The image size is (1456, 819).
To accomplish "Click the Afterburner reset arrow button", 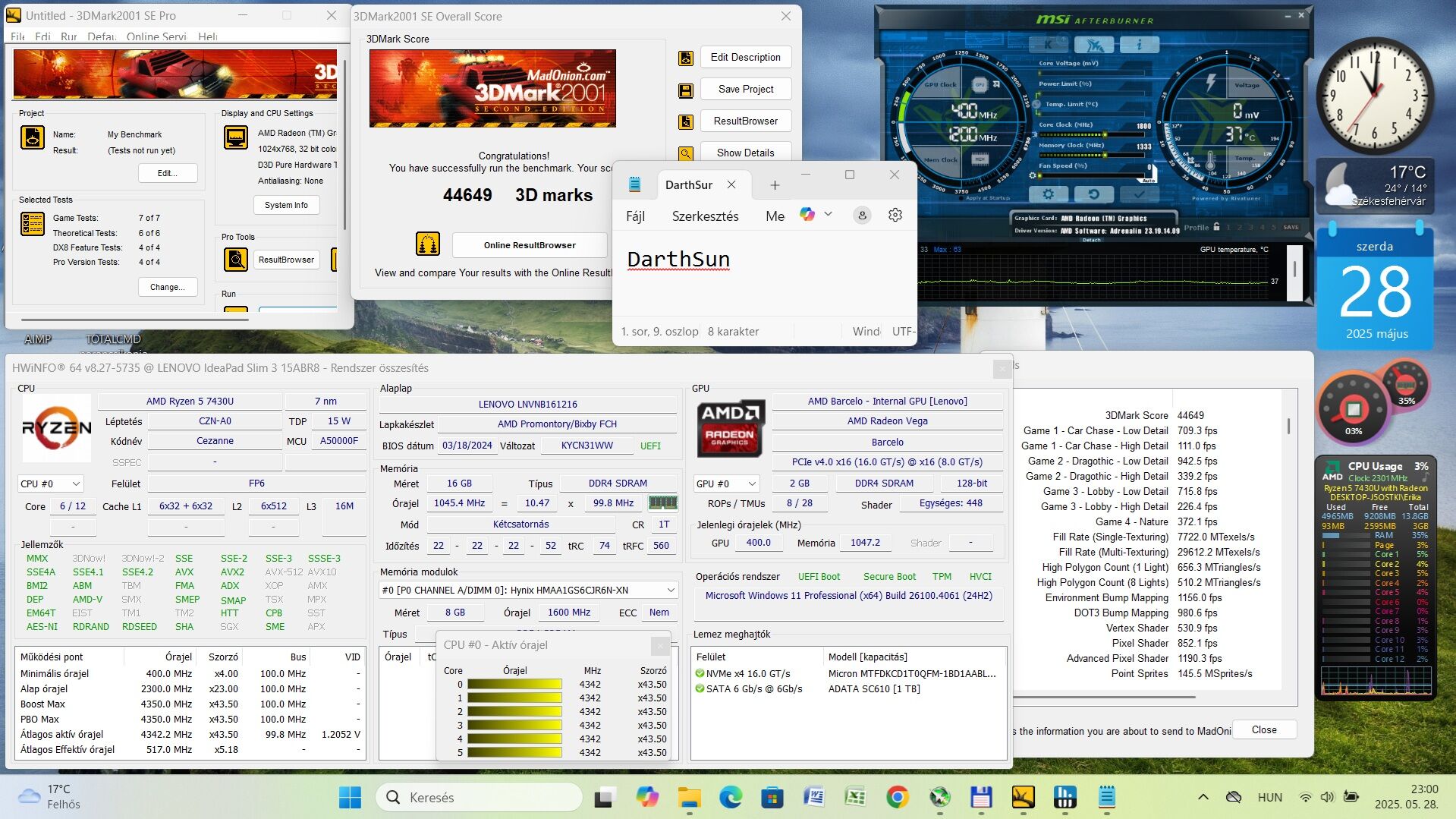I will [1093, 194].
